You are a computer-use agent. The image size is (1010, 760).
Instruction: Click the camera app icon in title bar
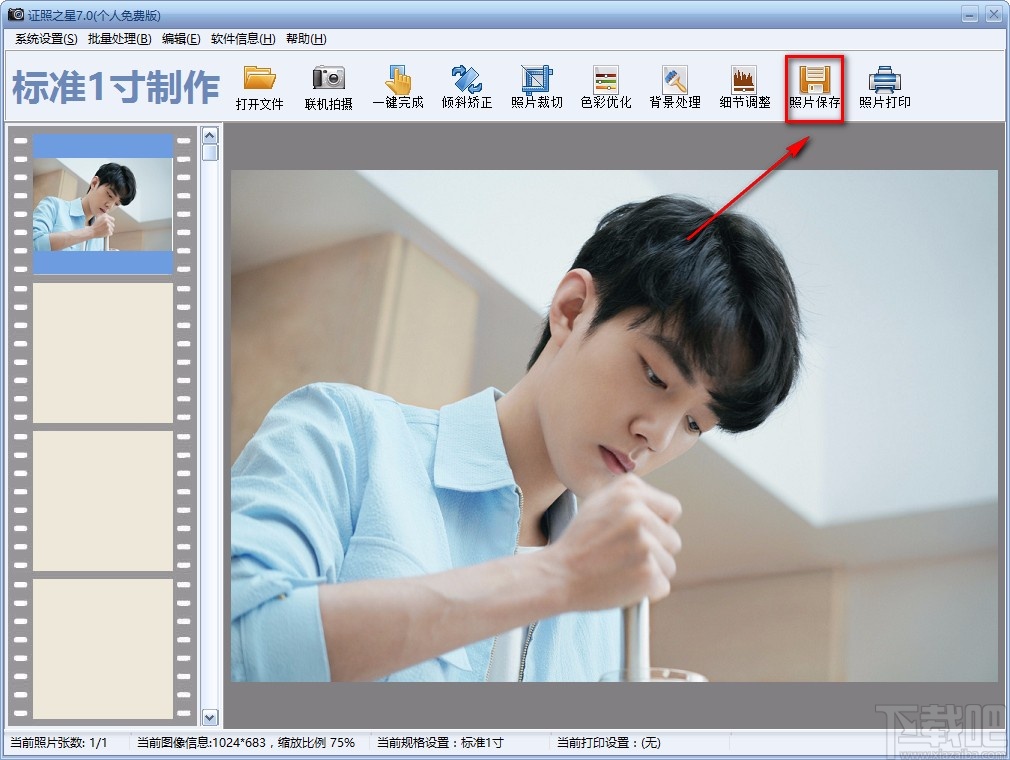tap(15, 14)
